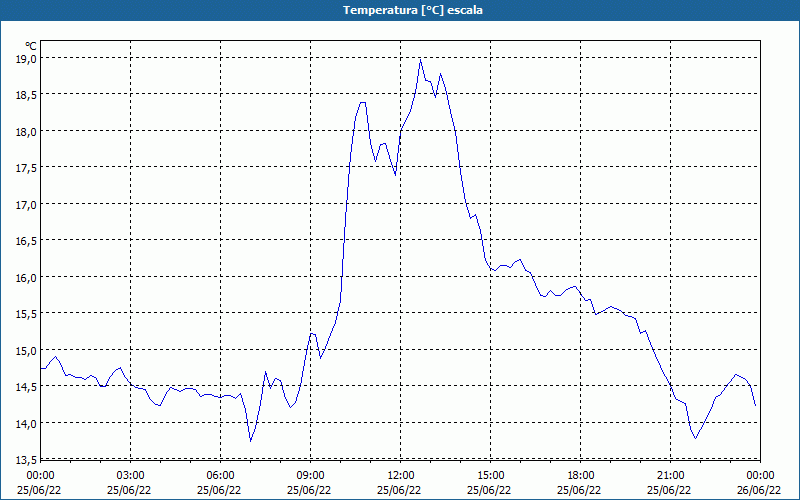
Task: Click the 15,5 y-axis label
Action: pos(26,314)
